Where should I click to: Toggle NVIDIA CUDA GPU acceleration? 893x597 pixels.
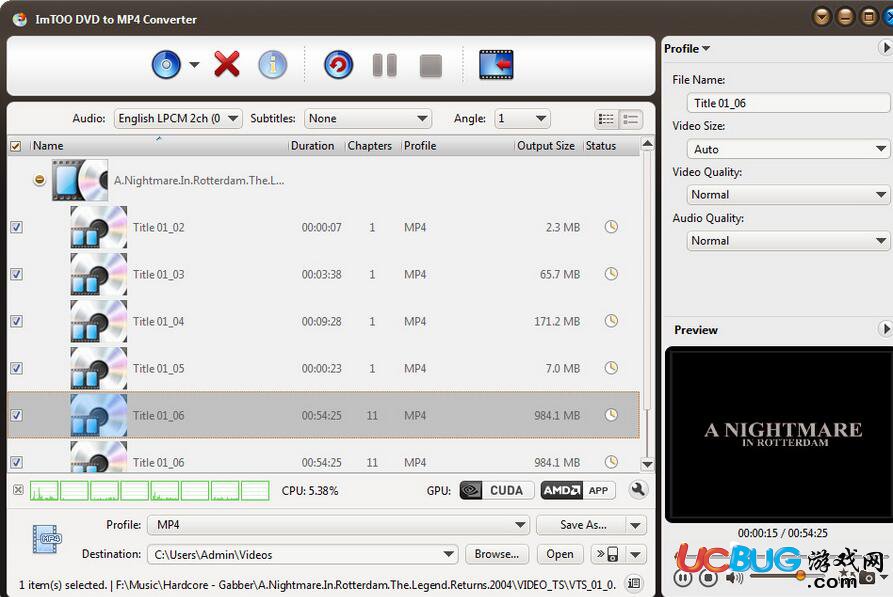[x=496, y=490]
